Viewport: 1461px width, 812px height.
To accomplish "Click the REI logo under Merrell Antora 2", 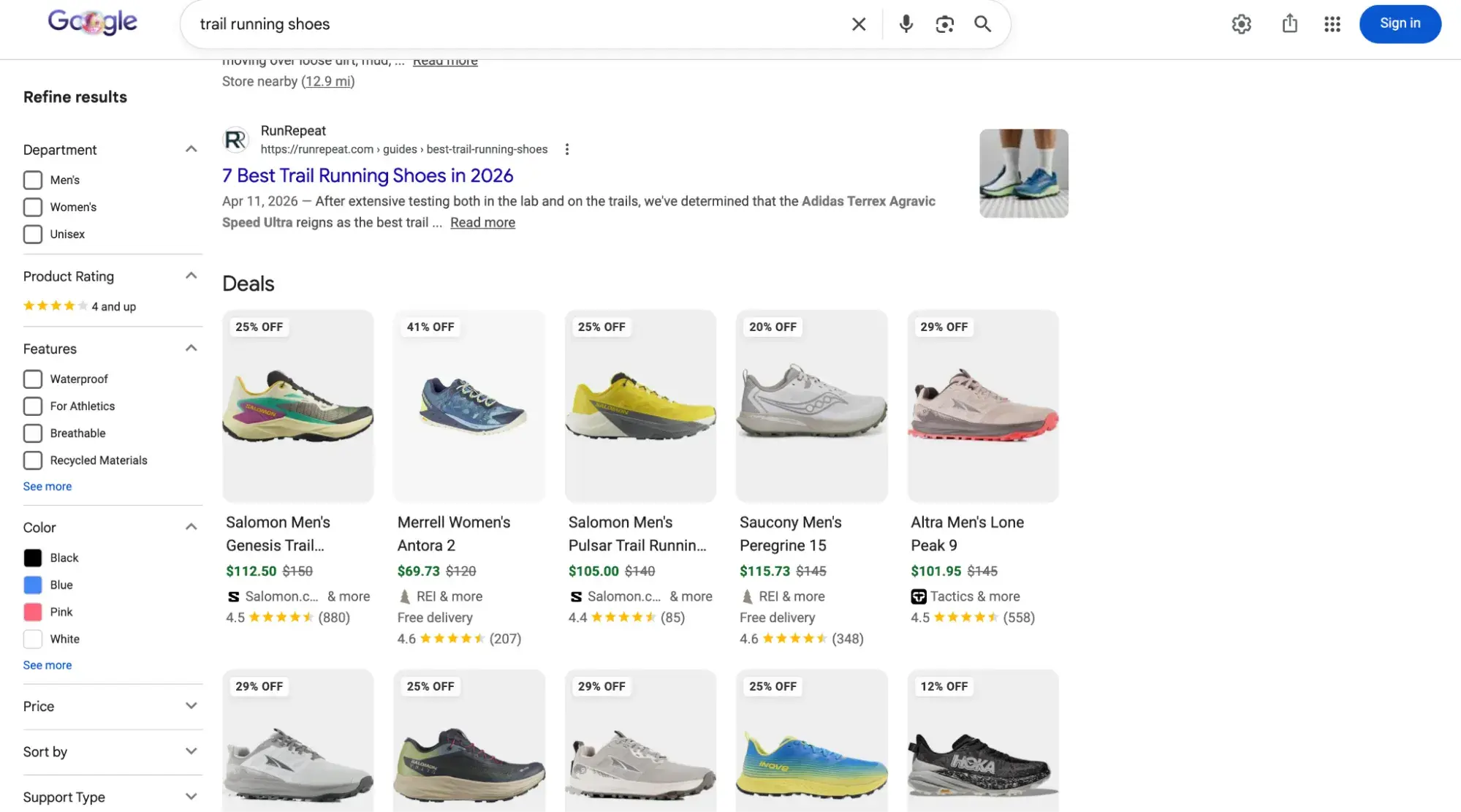I will click(404, 597).
